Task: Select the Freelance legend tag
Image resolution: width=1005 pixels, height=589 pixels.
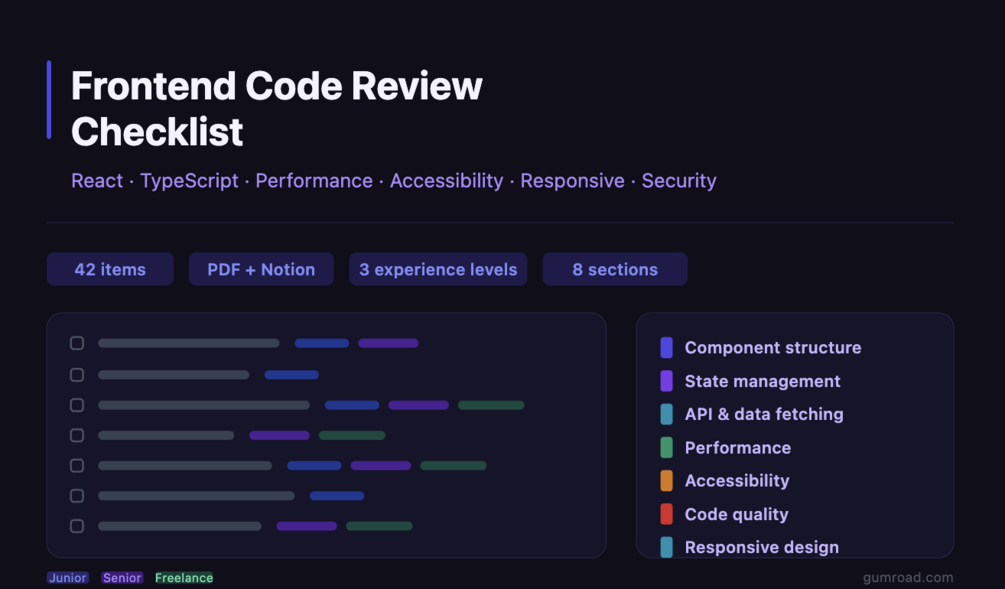Action: pos(184,578)
